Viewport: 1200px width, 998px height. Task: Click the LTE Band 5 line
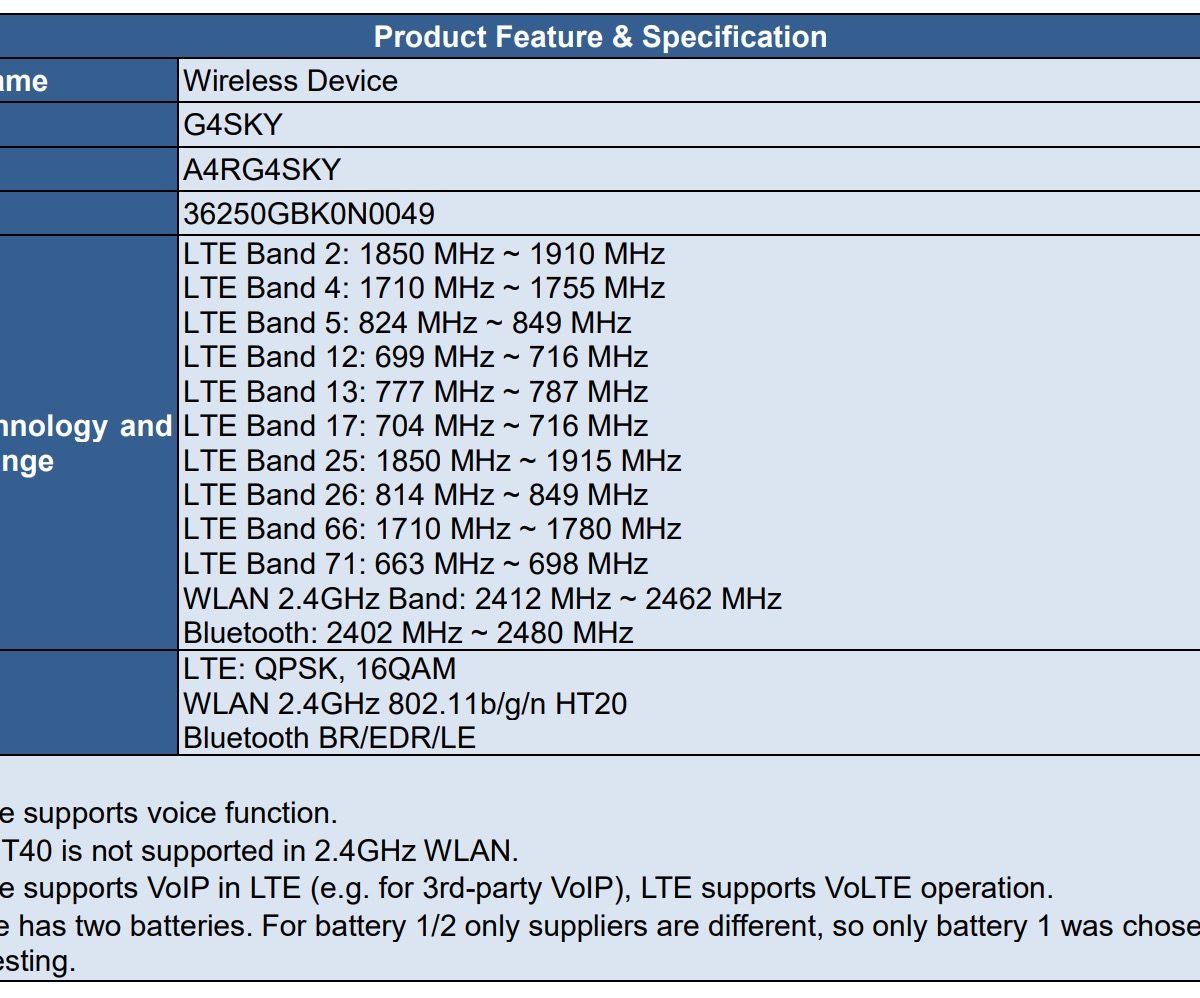point(407,323)
